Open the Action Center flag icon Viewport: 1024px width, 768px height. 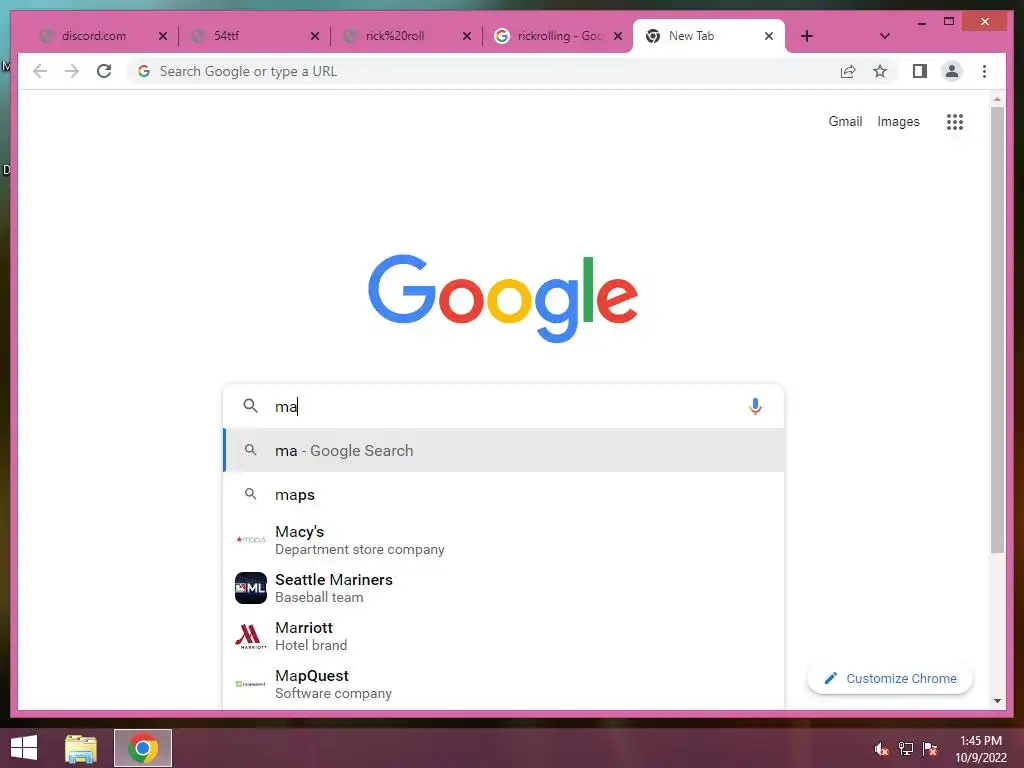tap(930, 749)
